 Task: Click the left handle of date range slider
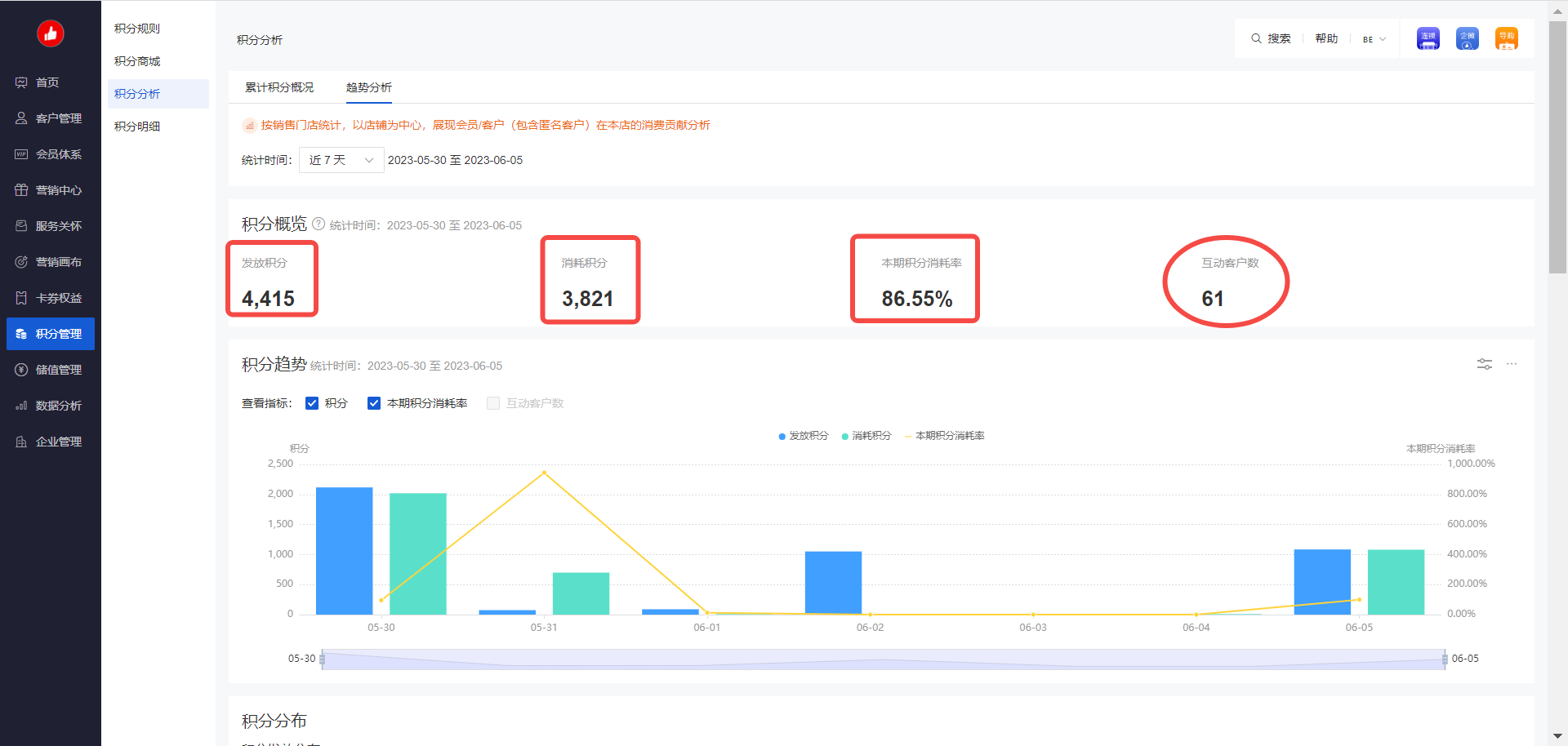tap(323, 659)
